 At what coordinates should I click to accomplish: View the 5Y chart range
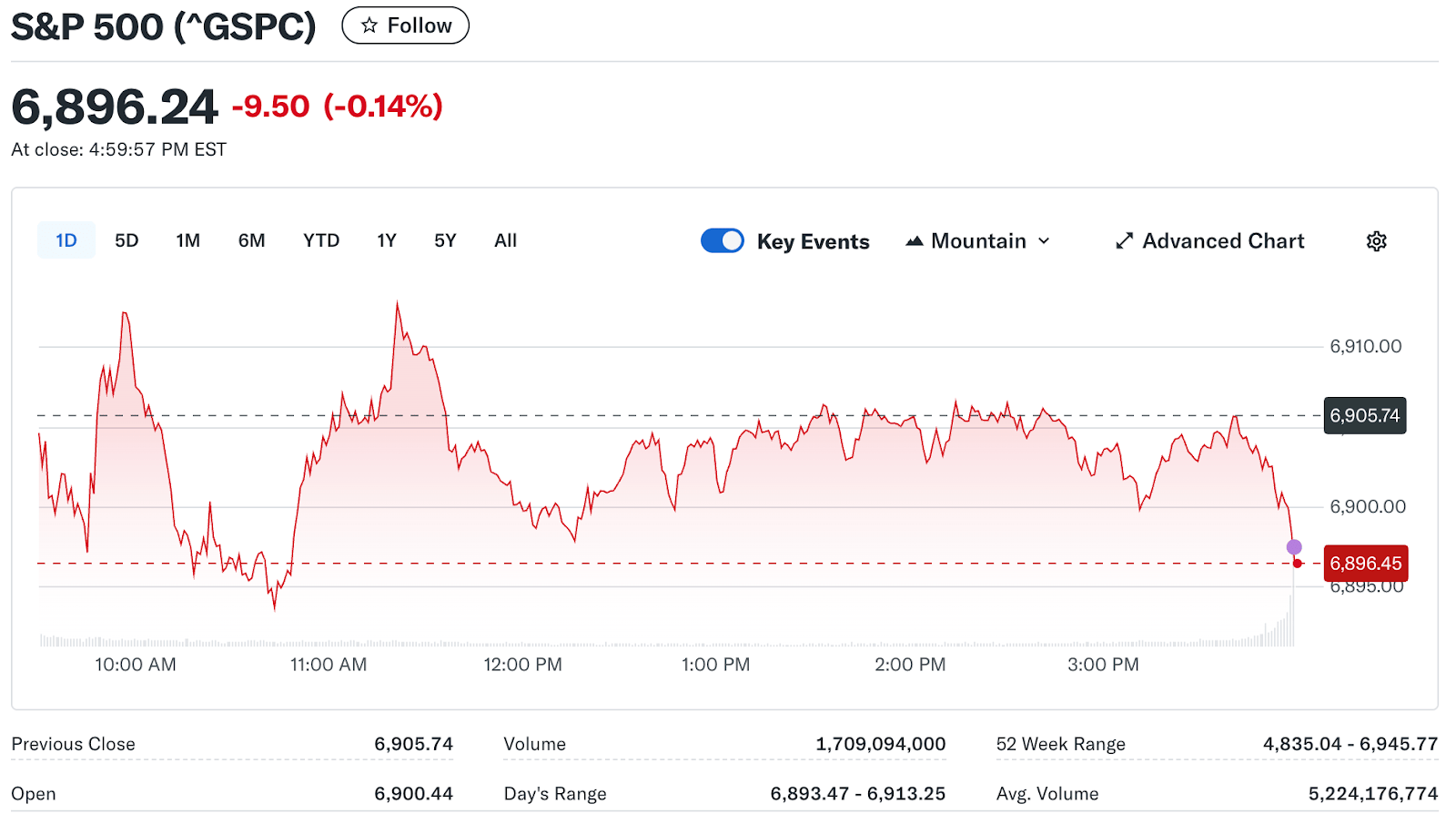coord(445,240)
